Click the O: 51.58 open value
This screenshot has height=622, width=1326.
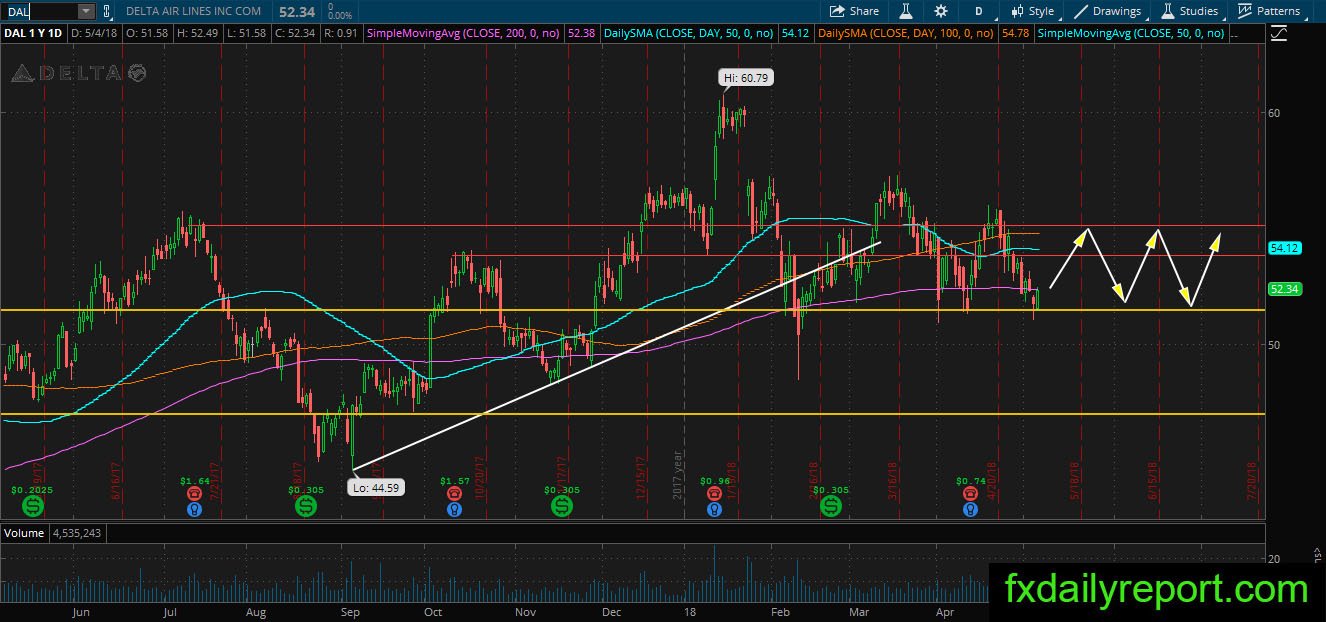[149, 33]
